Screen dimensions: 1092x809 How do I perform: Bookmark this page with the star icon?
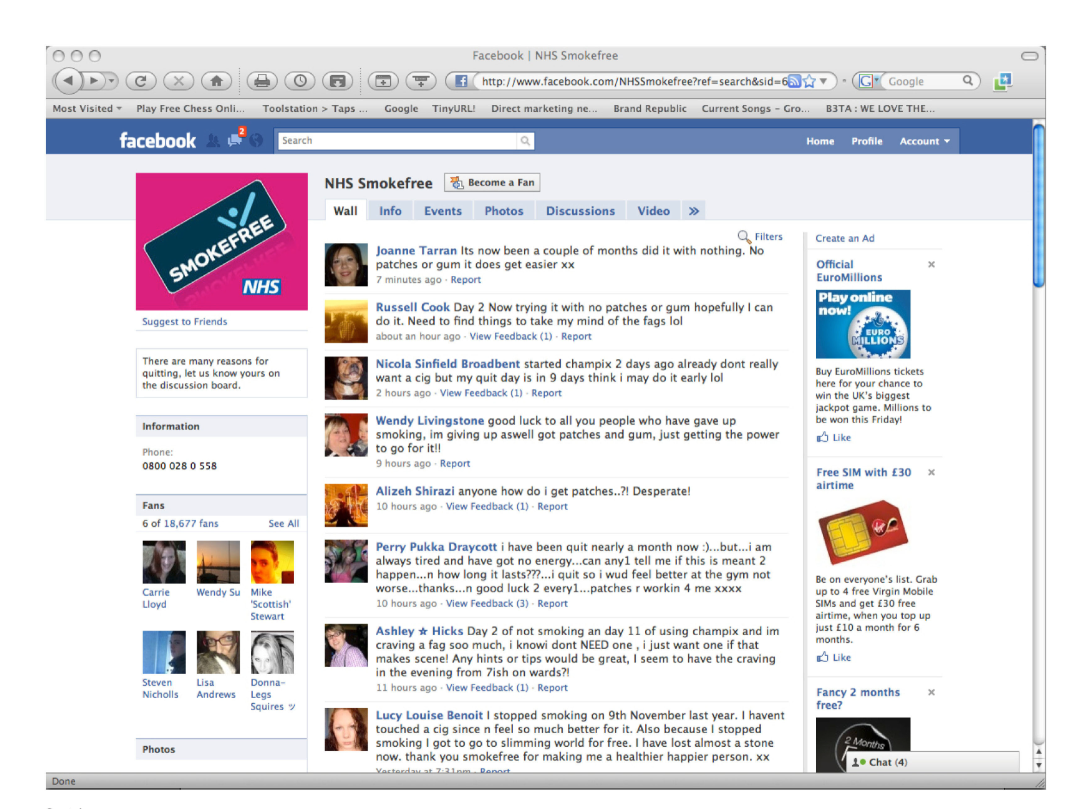pos(809,81)
